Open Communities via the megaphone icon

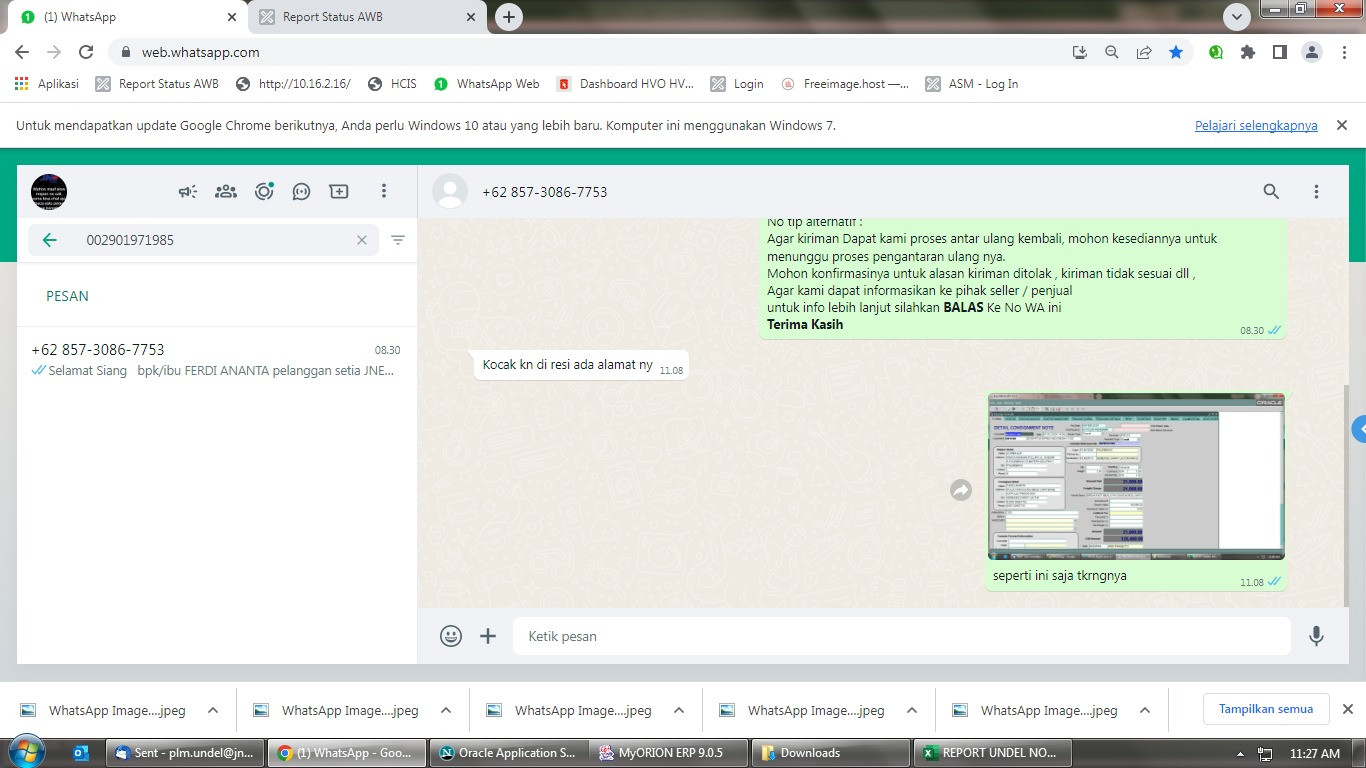[188, 191]
